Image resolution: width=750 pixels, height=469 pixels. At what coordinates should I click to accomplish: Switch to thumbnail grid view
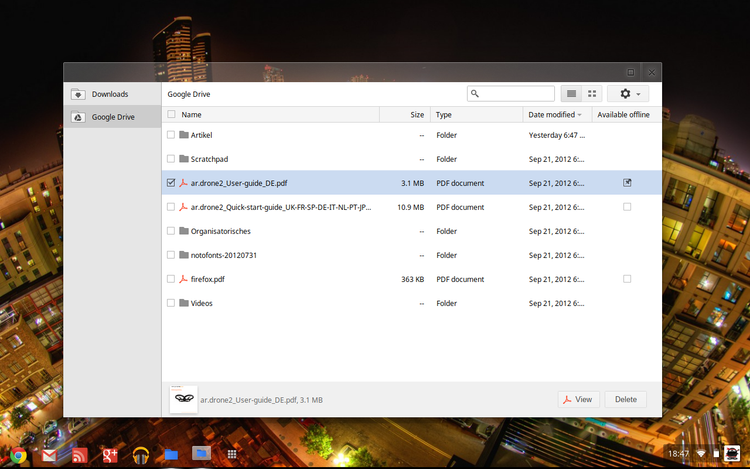(x=592, y=94)
